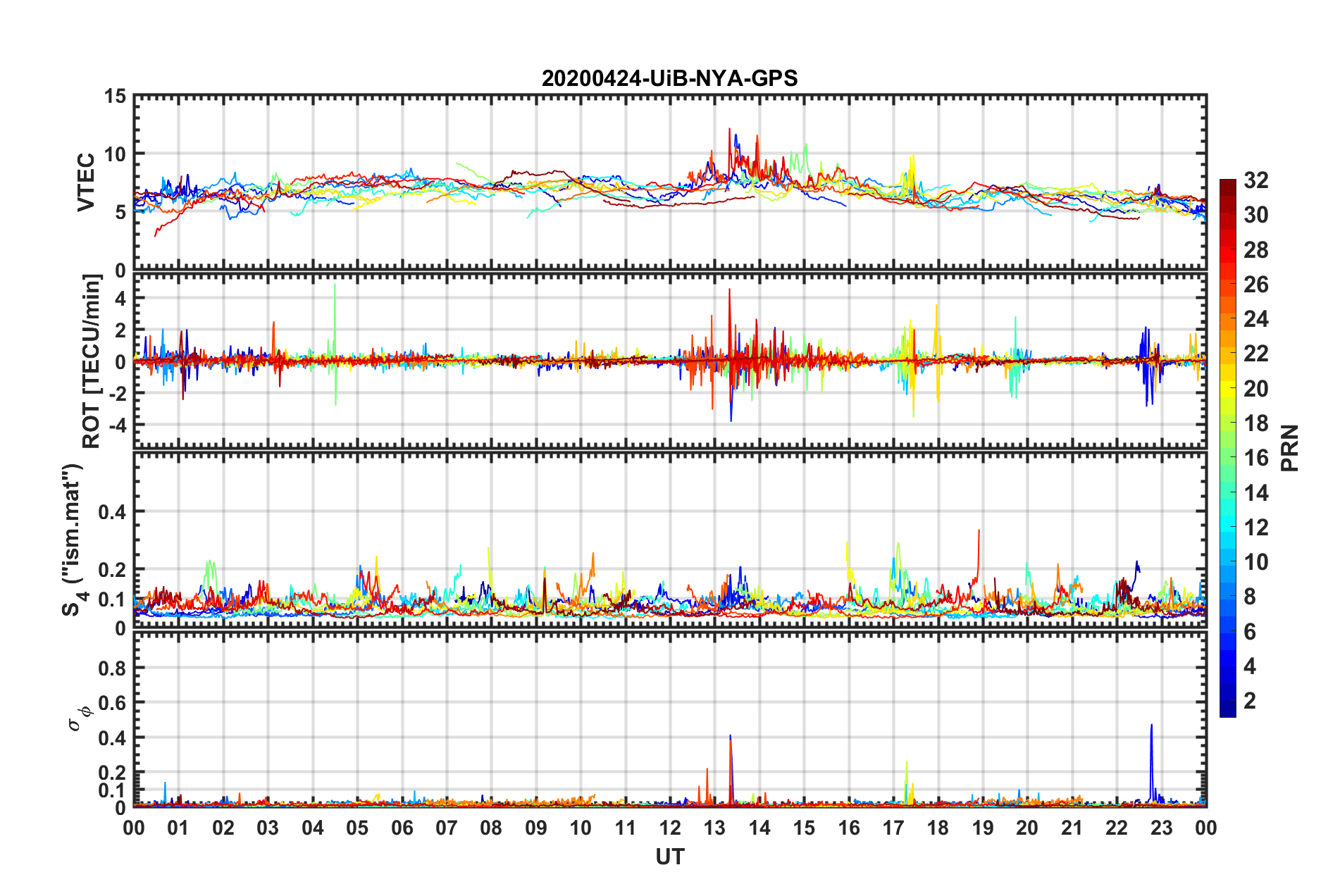Select colorbar tick label 32
The height and width of the screenshot is (896, 1340).
click(x=1255, y=180)
